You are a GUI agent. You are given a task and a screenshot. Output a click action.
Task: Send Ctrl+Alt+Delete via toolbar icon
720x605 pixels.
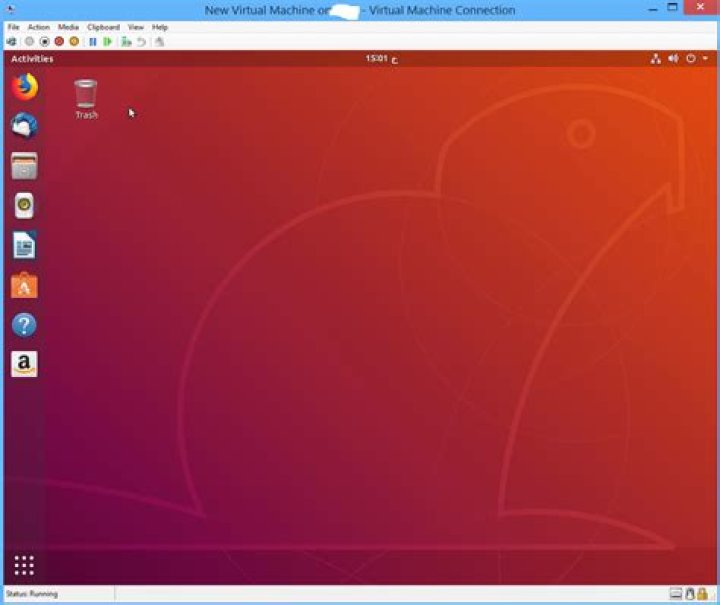click(x=11, y=42)
